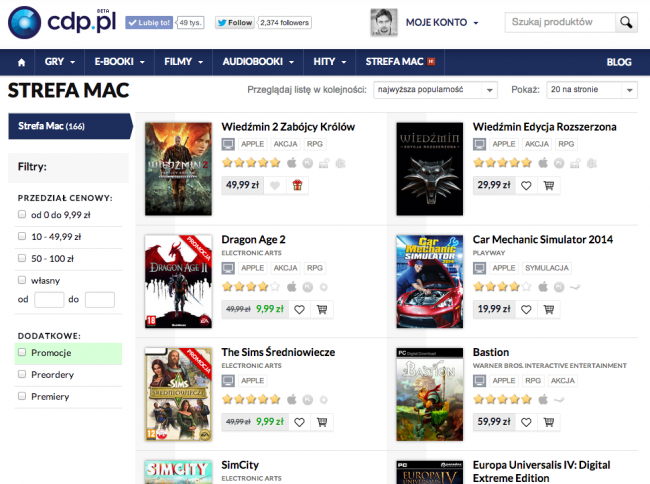Viewport: 650px width, 484px height.
Task: Add Car Mechanic Simulator 2014 to wishlist
Action: coord(526,309)
